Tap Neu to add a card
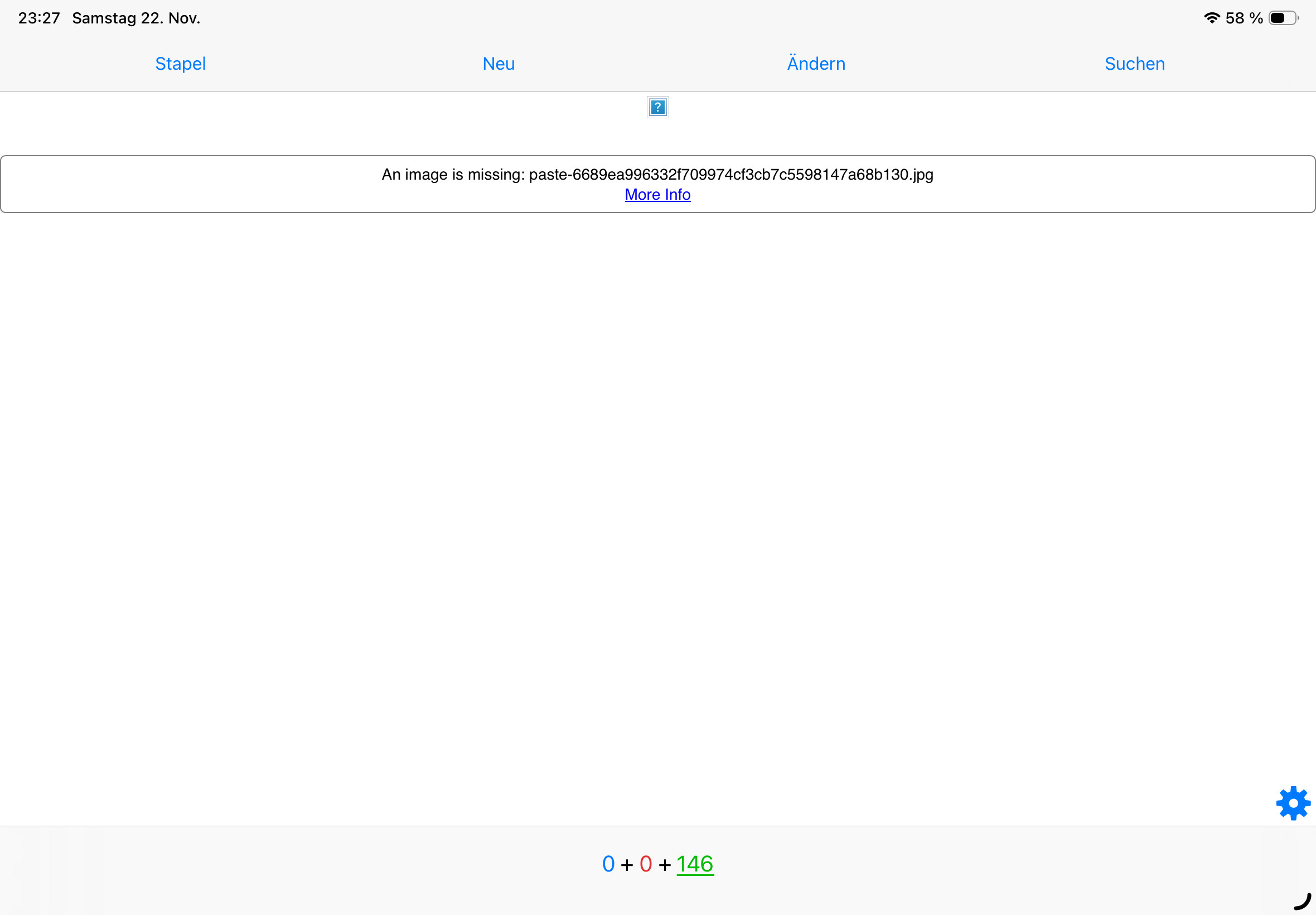The height and width of the screenshot is (915, 1316). pyautogui.click(x=499, y=64)
